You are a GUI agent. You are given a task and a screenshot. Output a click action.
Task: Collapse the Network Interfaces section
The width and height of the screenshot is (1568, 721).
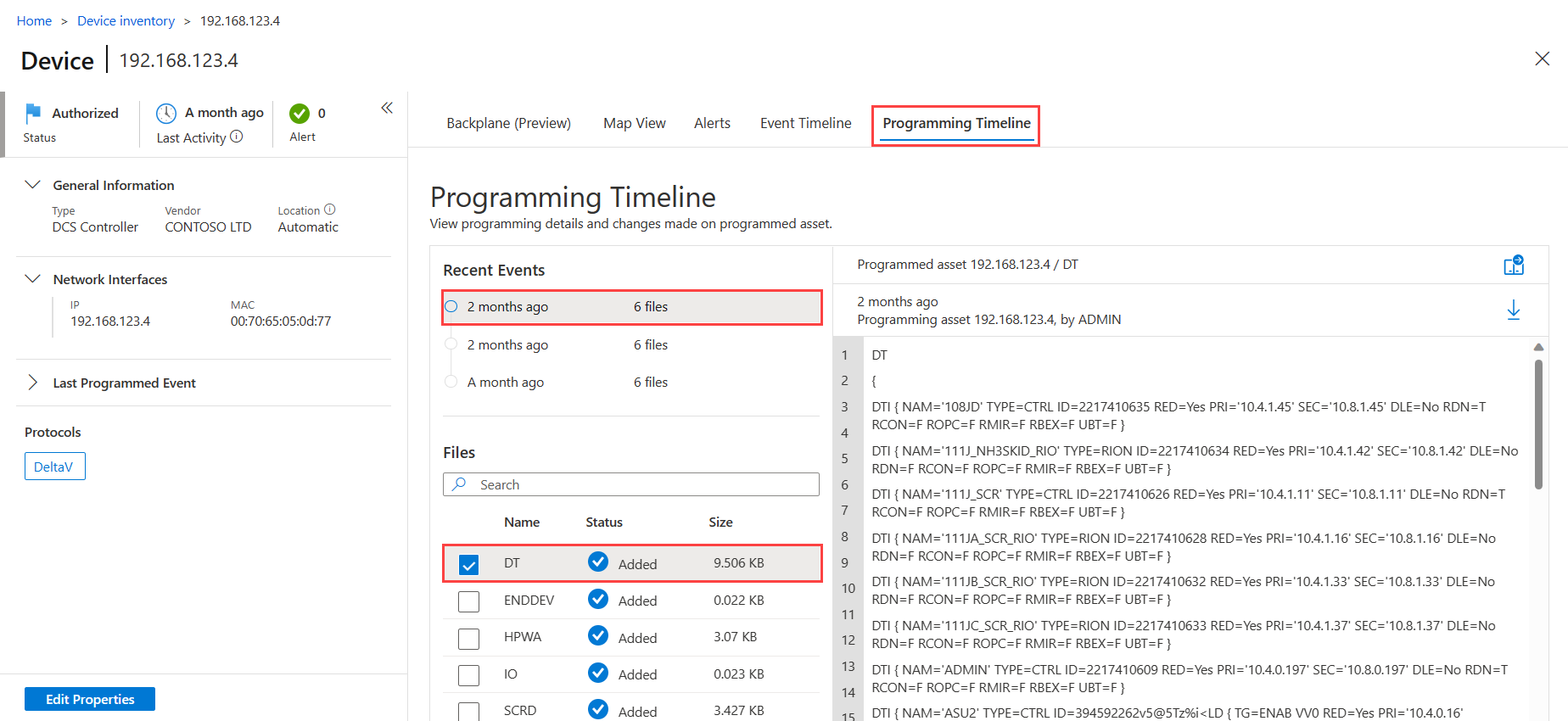click(x=33, y=278)
